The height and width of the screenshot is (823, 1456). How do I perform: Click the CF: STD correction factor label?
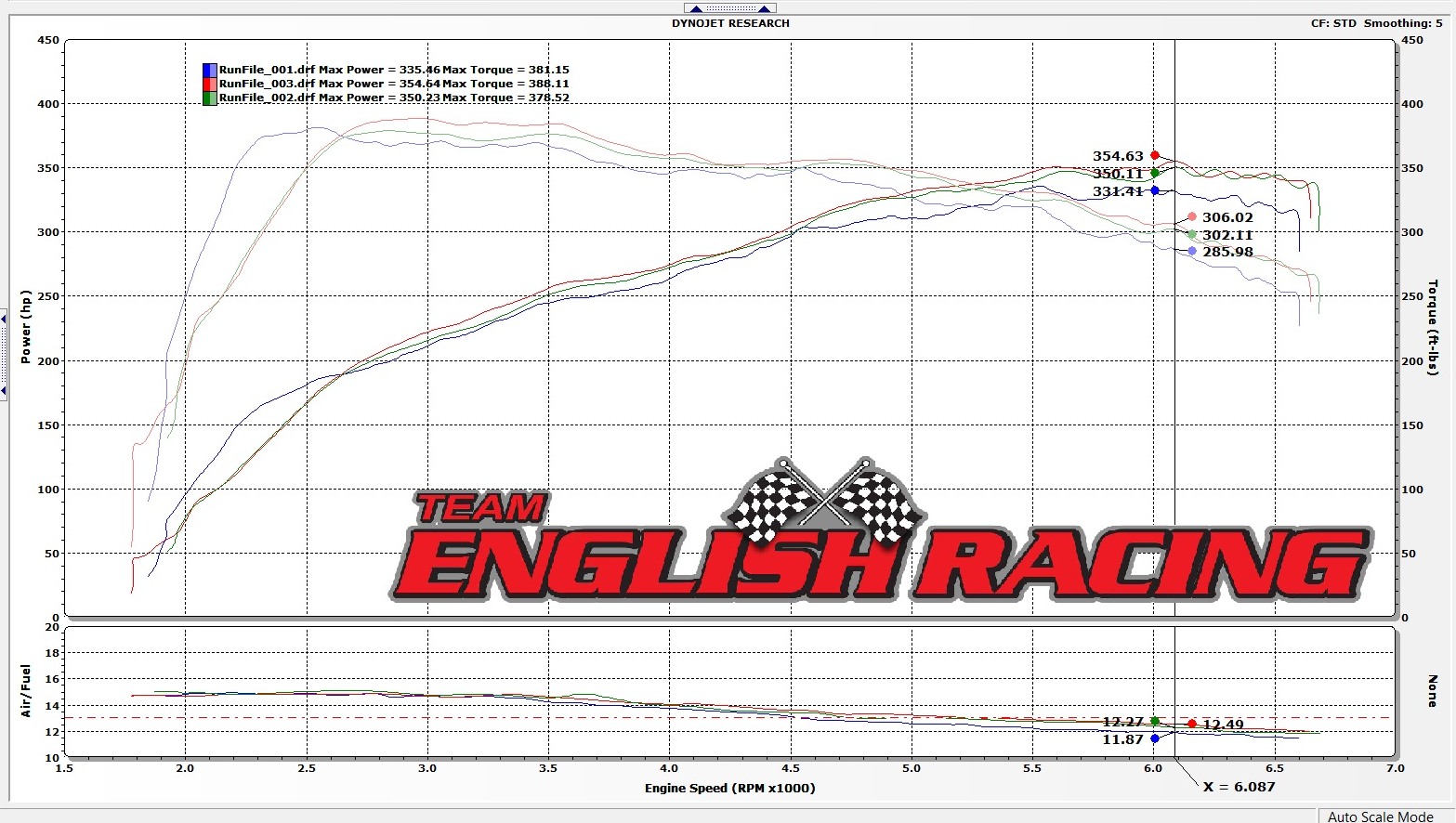click(1333, 23)
